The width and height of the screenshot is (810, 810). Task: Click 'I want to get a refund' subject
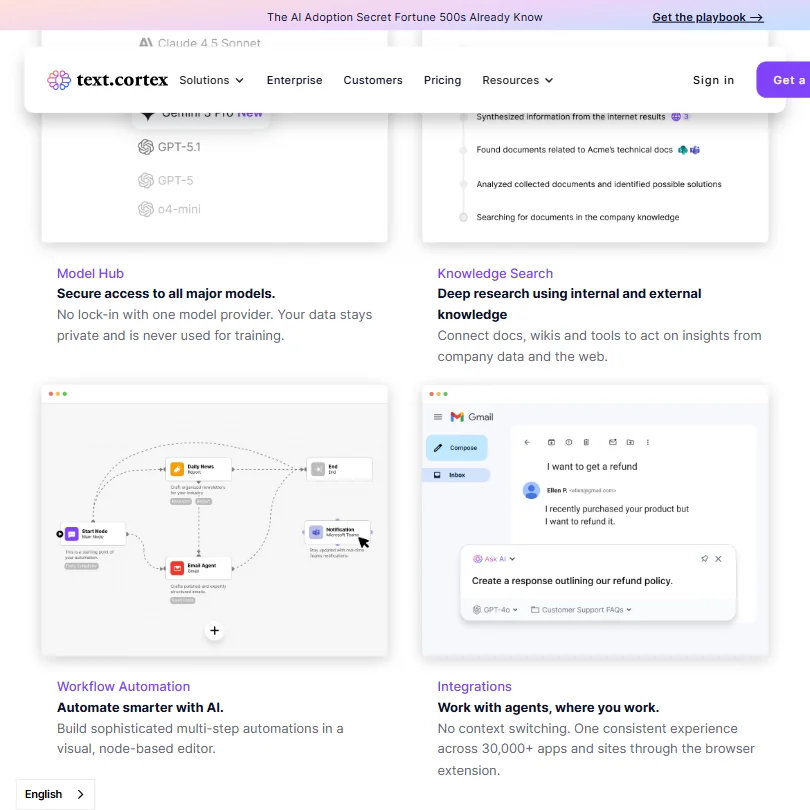tap(592, 466)
